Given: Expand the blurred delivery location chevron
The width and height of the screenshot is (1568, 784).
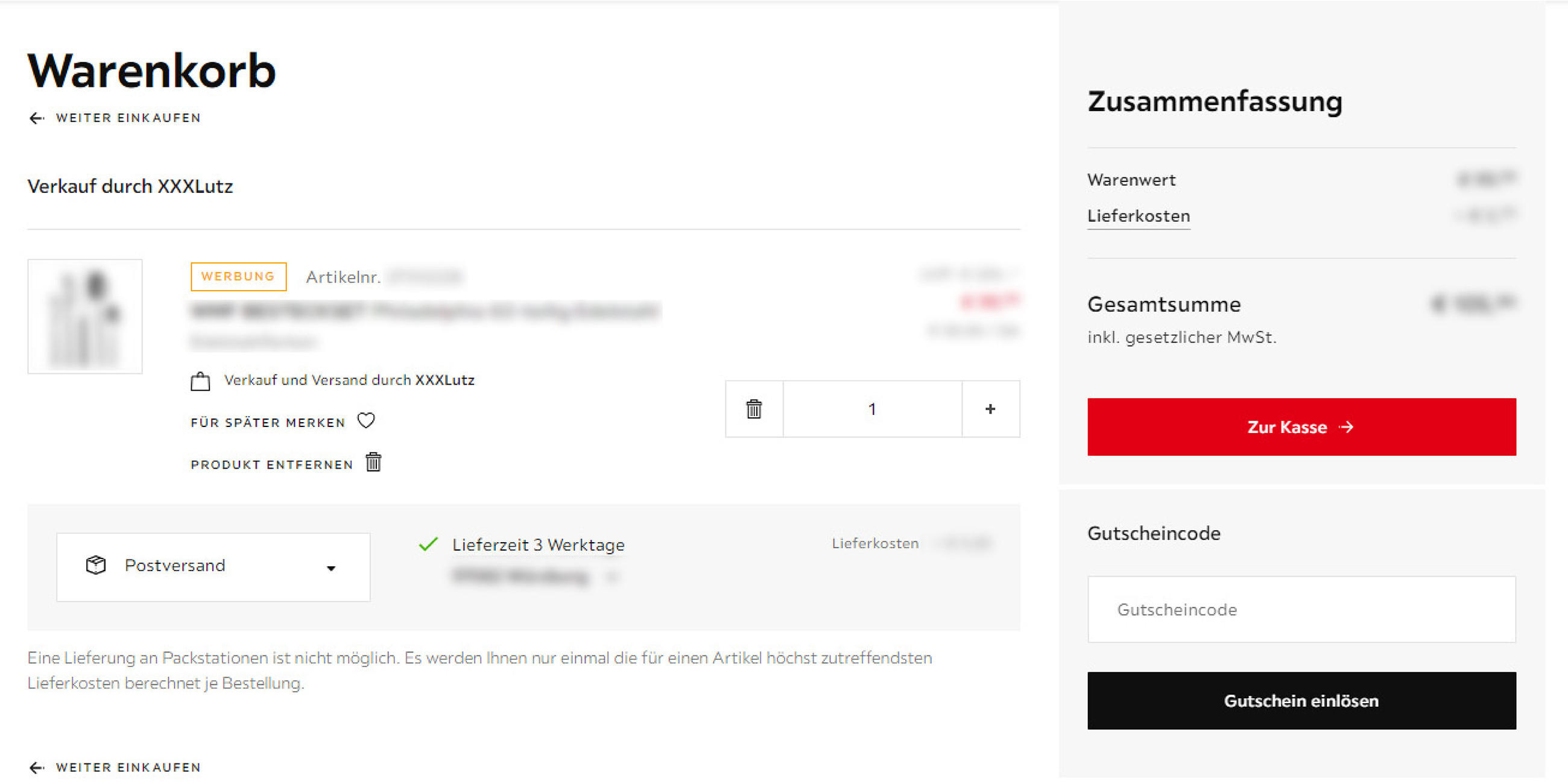Looking at the screenshot, I should click(x=612, y=576).
